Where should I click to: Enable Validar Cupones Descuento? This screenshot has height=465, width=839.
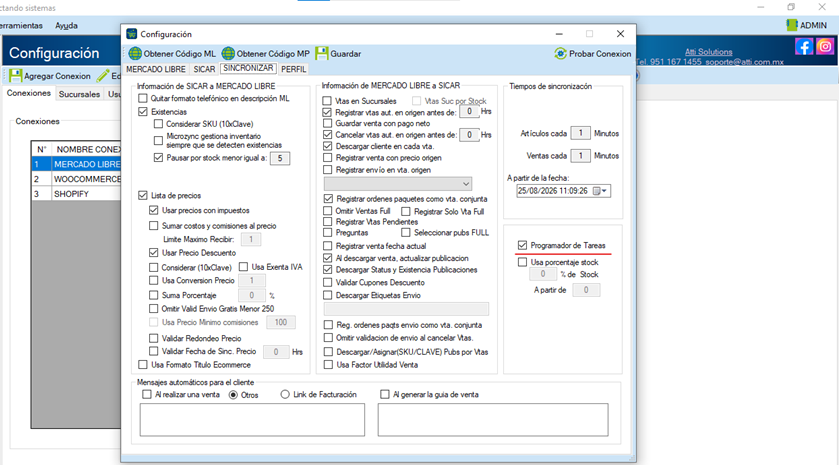coord(327,283)
